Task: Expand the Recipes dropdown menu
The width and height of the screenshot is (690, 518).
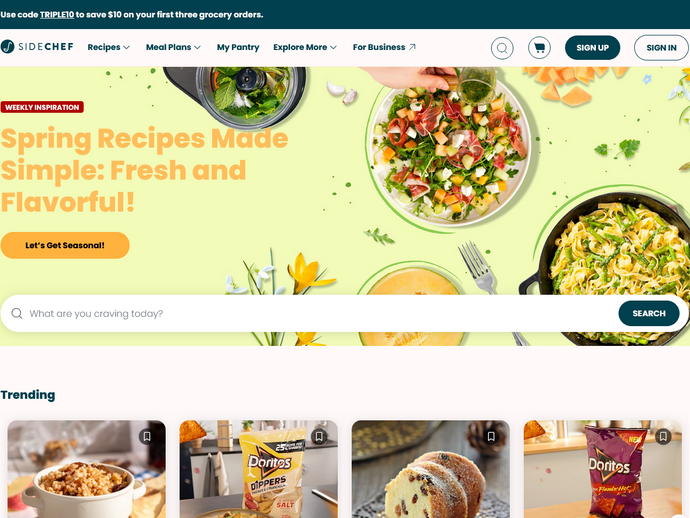Action: 108,47
